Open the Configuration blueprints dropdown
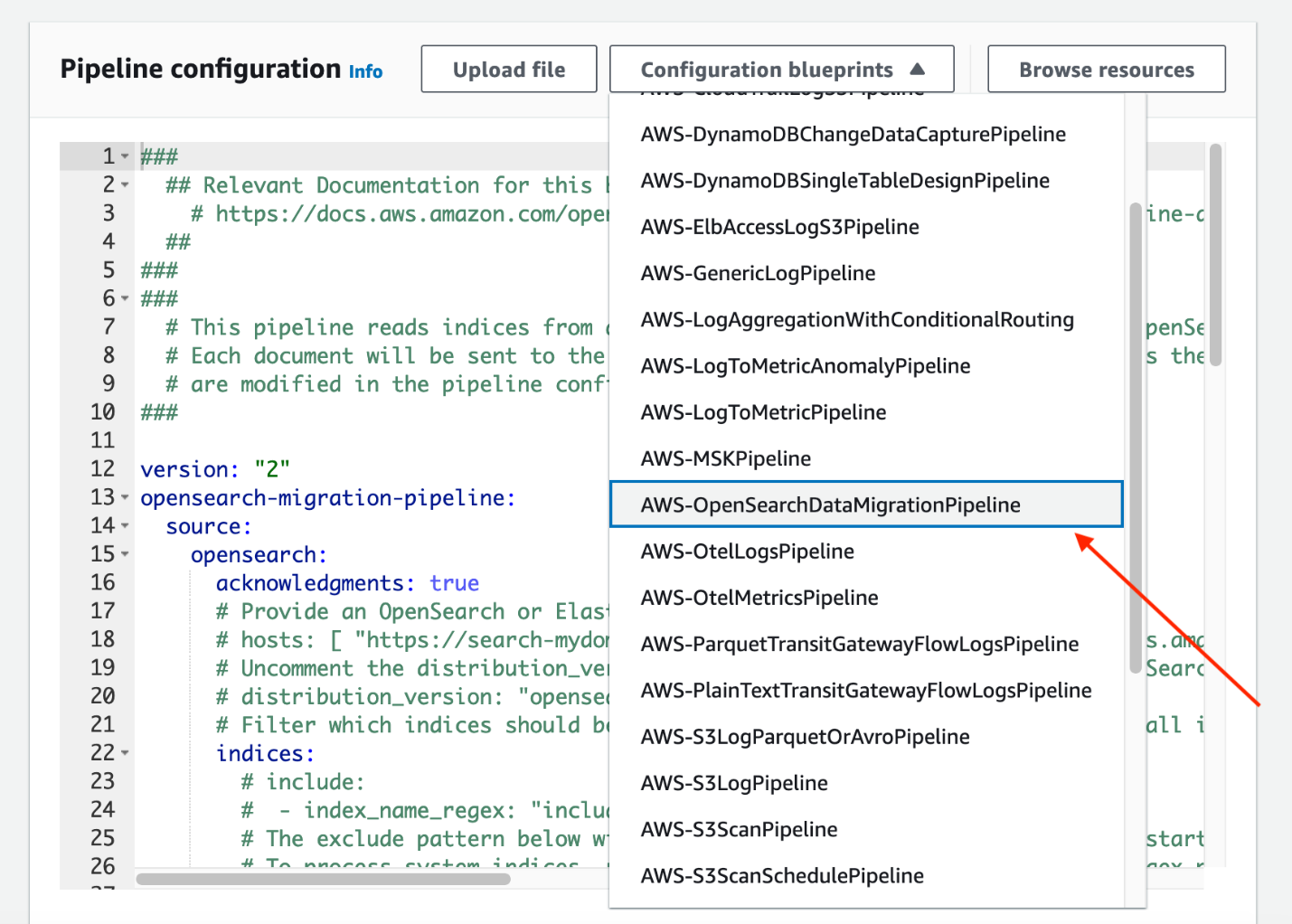1292x924 pixels. point(782,70)
